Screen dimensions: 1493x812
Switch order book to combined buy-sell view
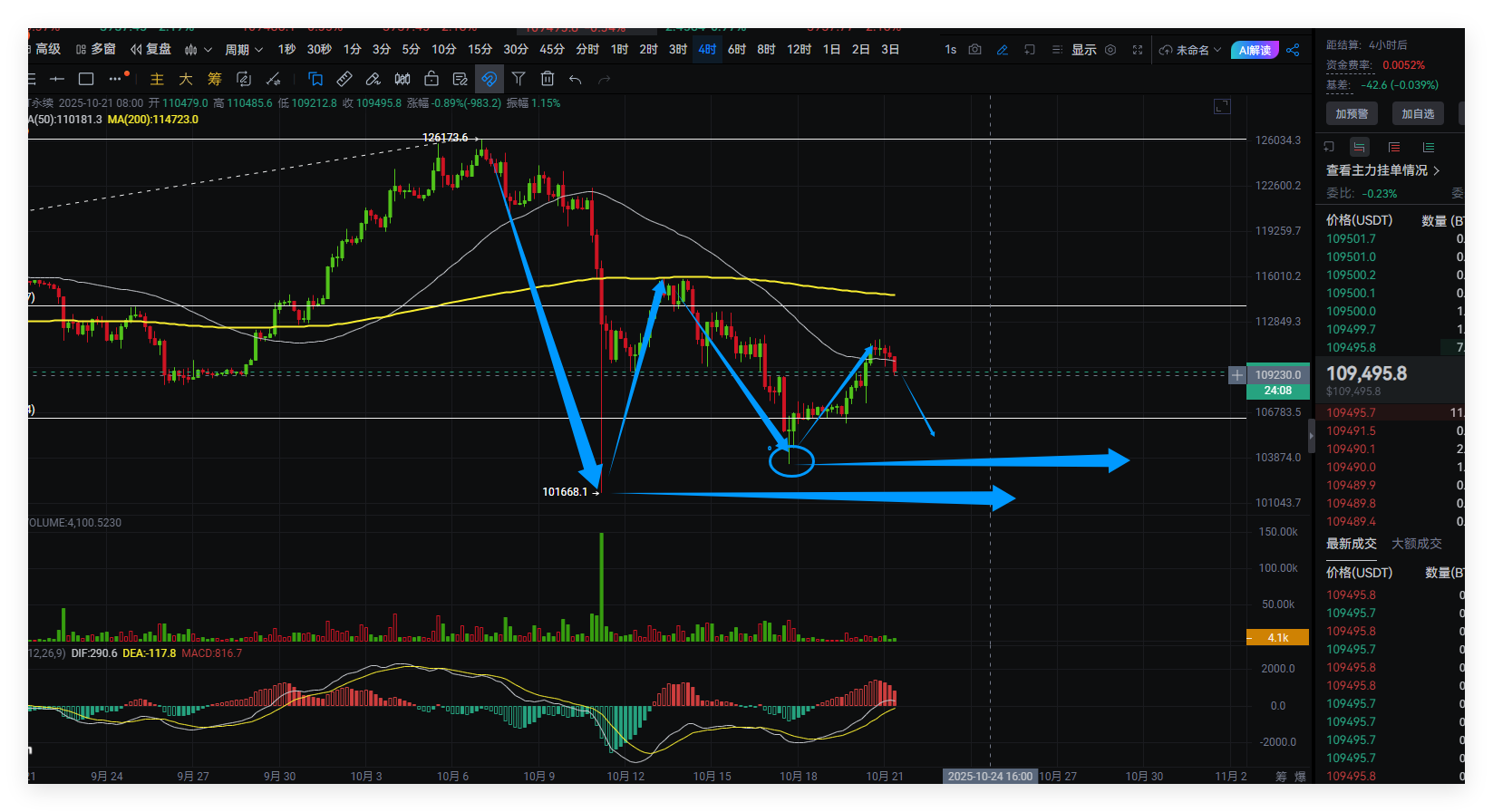[x=1359, y=147]
